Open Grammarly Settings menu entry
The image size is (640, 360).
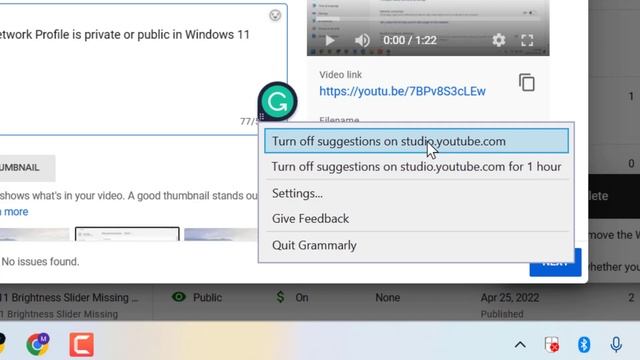[416, 193]
